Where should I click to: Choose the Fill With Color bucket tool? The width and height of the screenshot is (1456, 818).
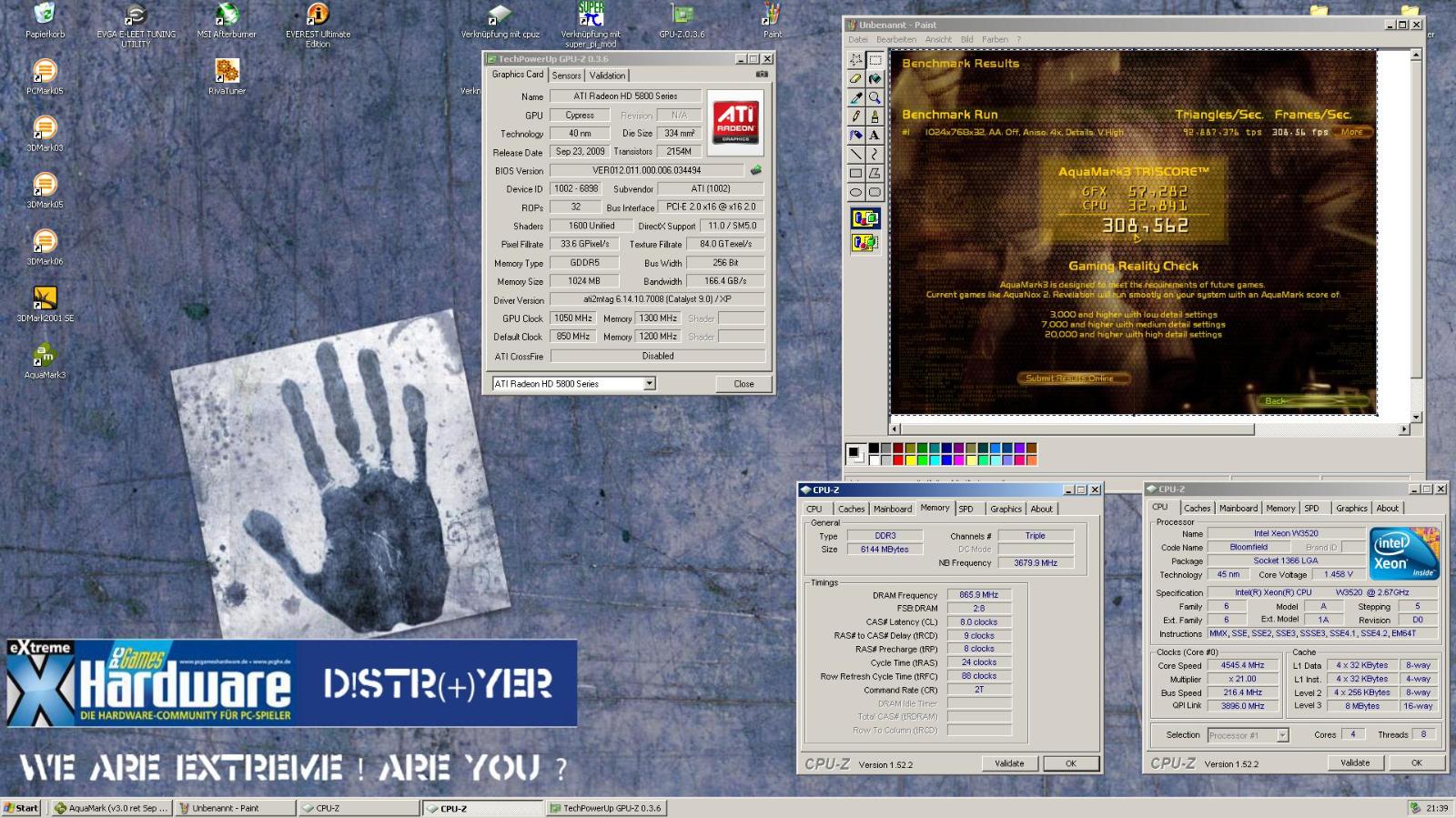[x=875, y=79]
